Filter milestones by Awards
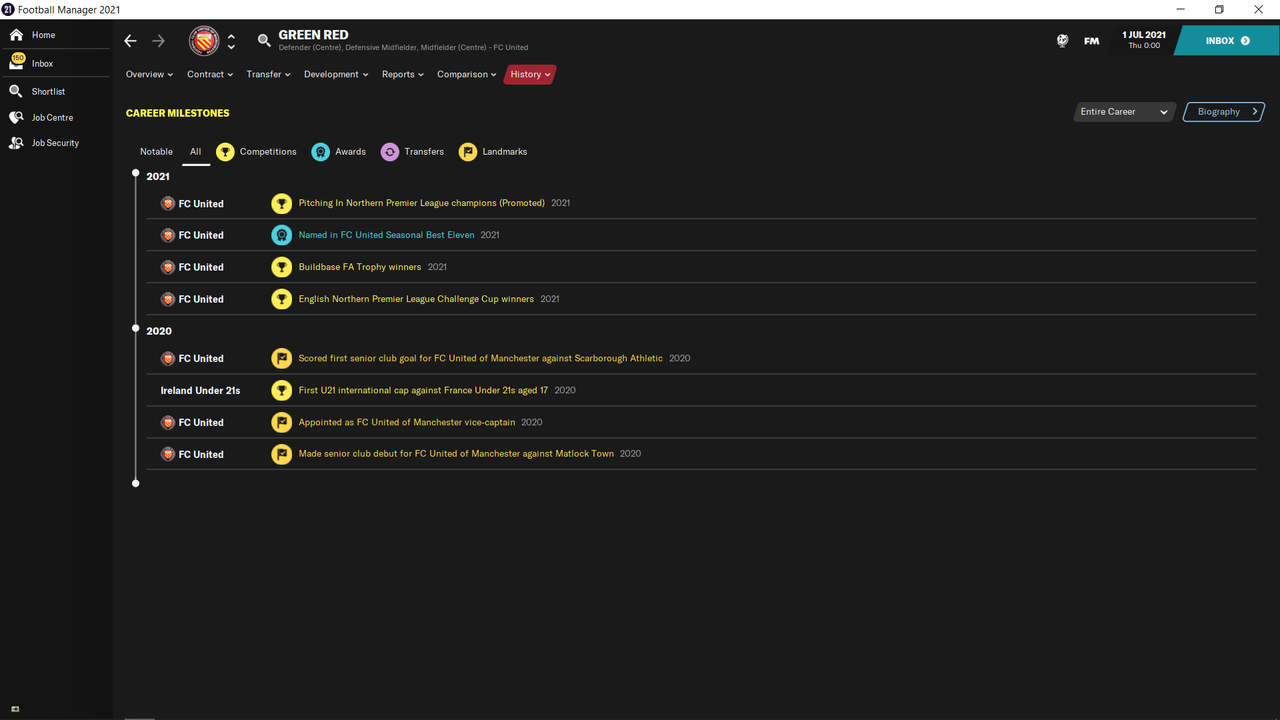Viewport: 1280px width, 720px height. [339, 152]
